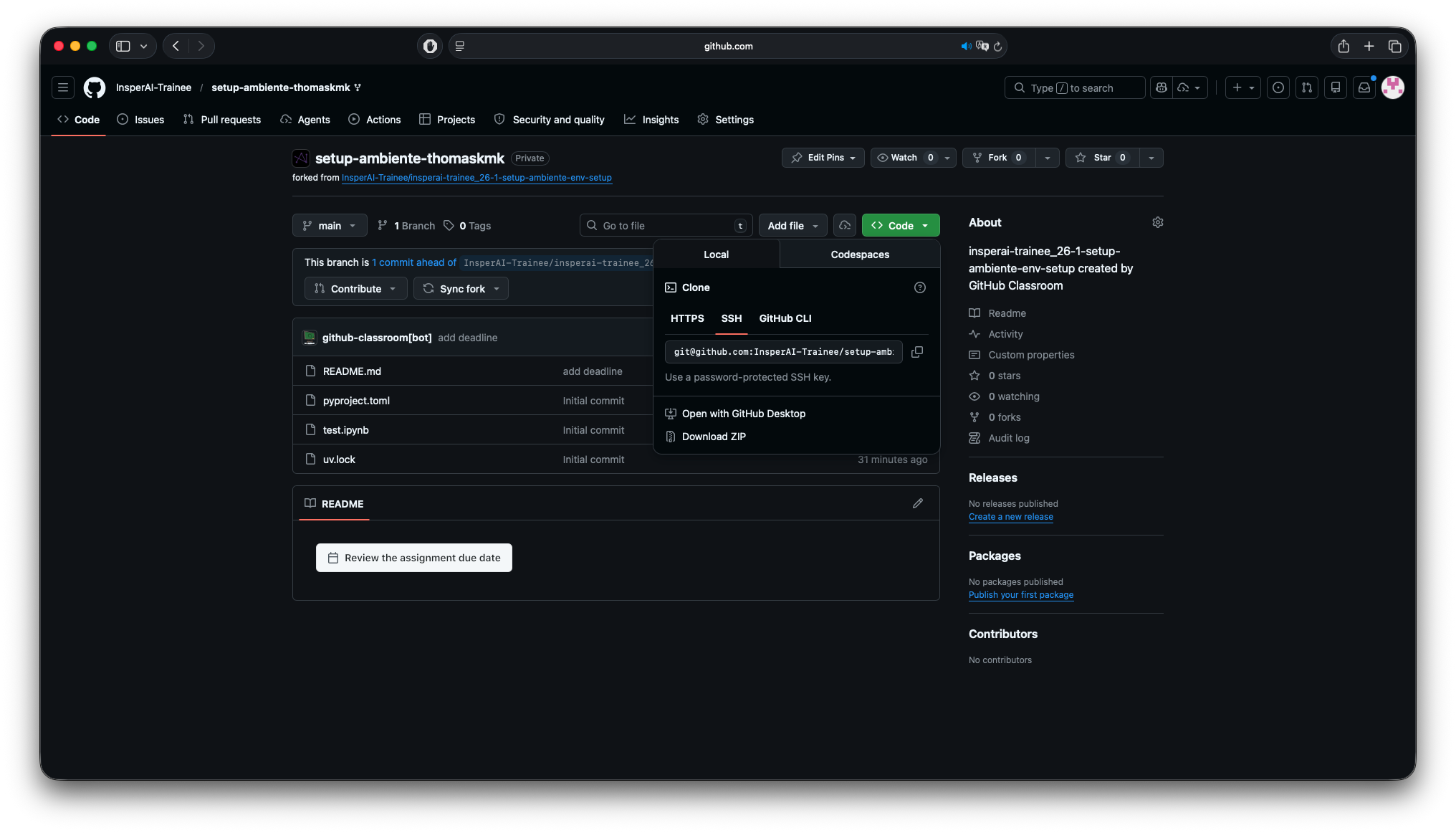
Task: Click the GitHub logo home icon
Action: [x=95, y=87]
